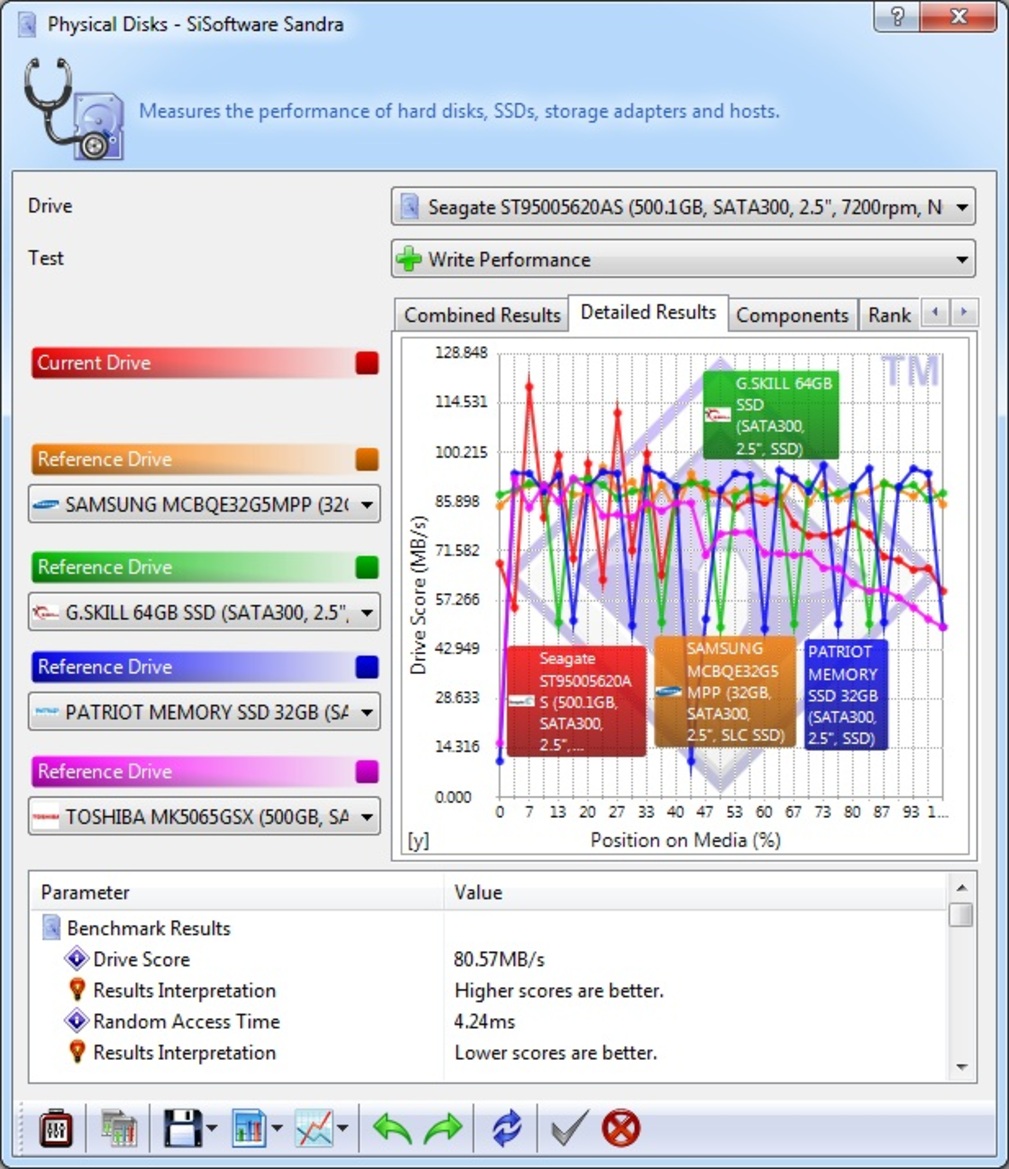Viewport: 1009px width, 1169px height.
Task: Open the options settings icon in the bottom toolbar
Action: [55, 1128]
